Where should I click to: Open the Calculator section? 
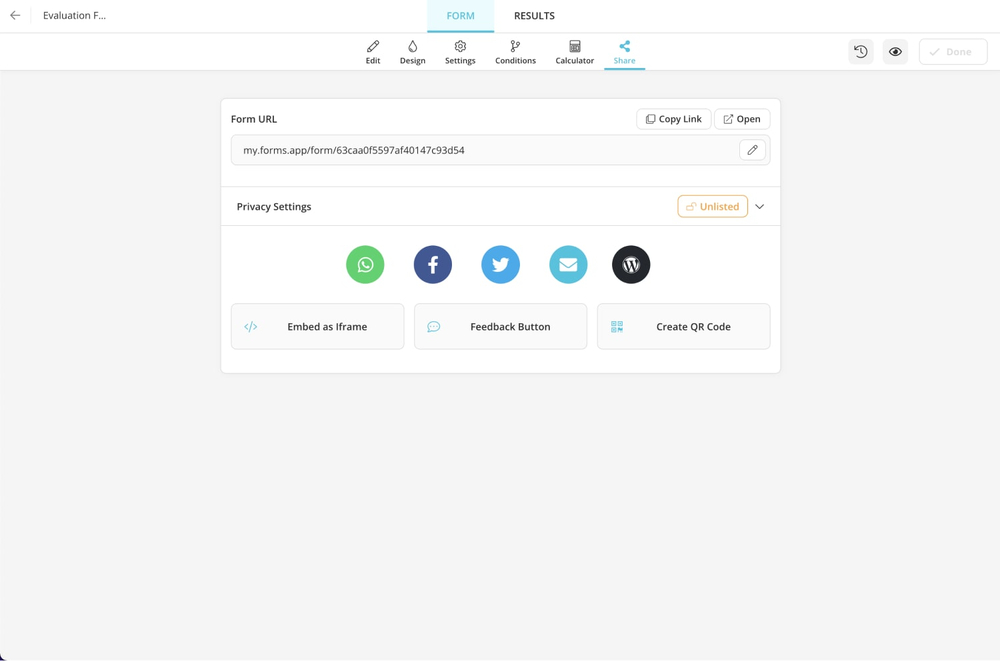[x=574, y=52]
